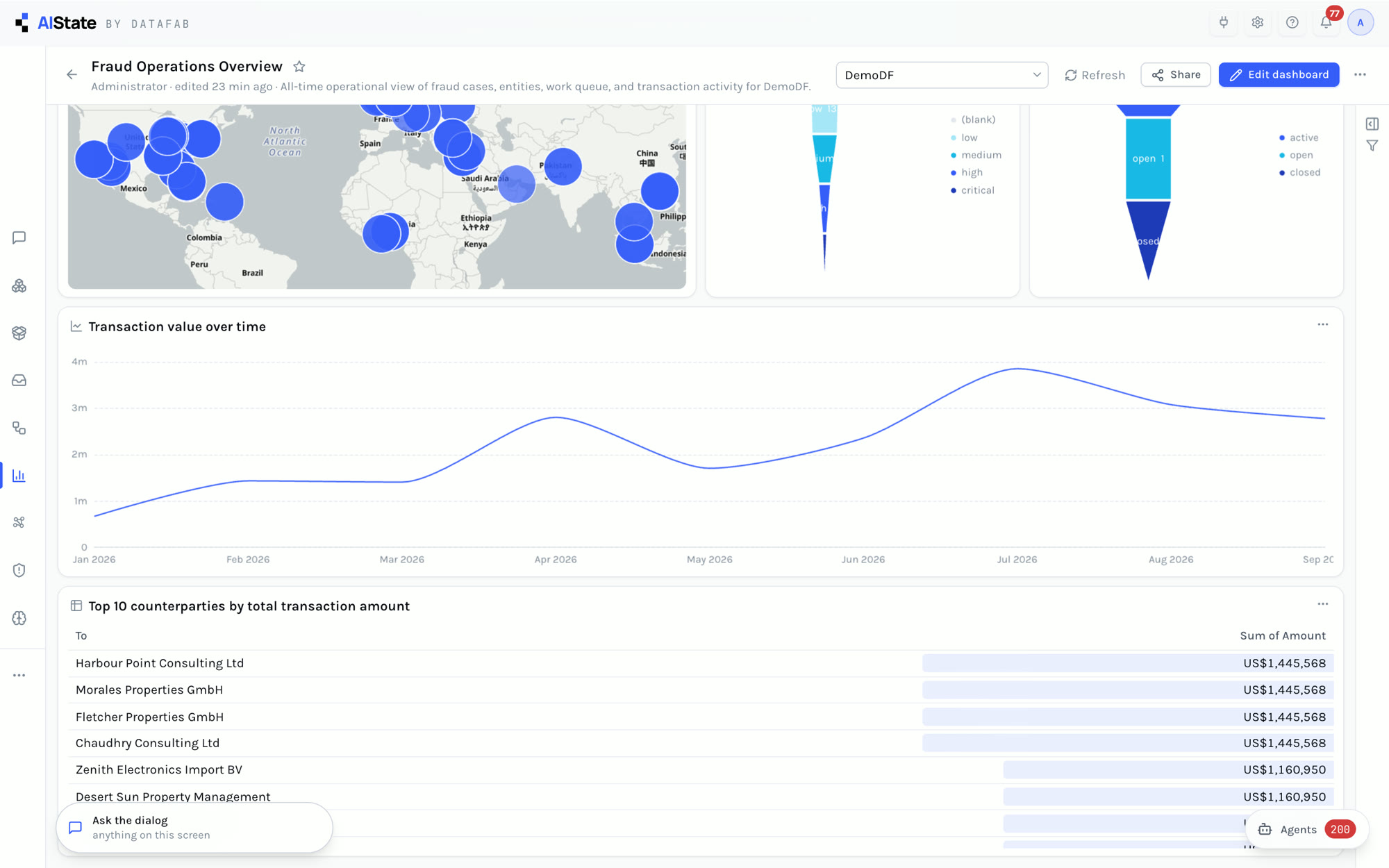Open Top 10 counterparties options menu
1389x868 pixels.
(x=1323, y=604)
